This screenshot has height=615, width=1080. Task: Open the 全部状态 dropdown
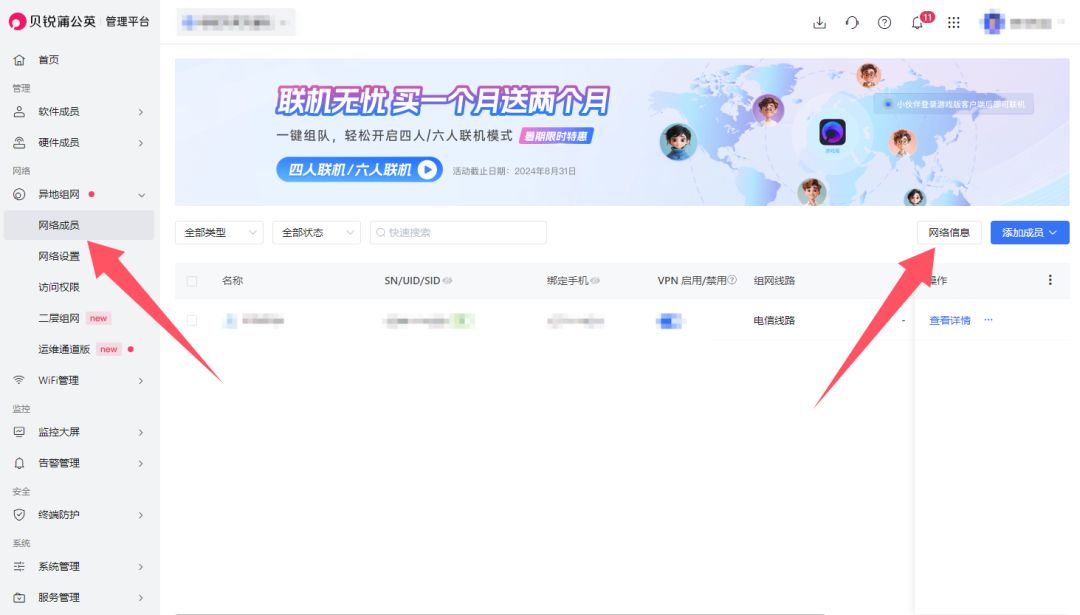[316, 233]
